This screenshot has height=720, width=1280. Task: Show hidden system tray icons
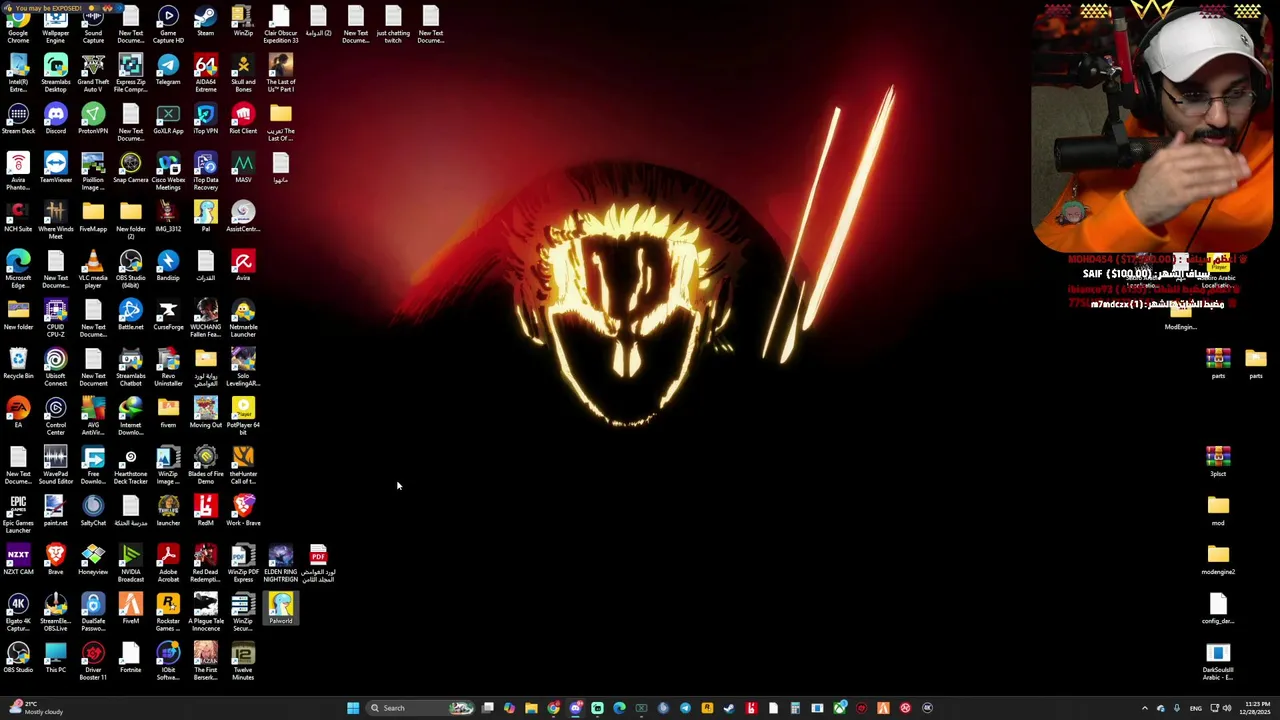[x=1145, y=708]
